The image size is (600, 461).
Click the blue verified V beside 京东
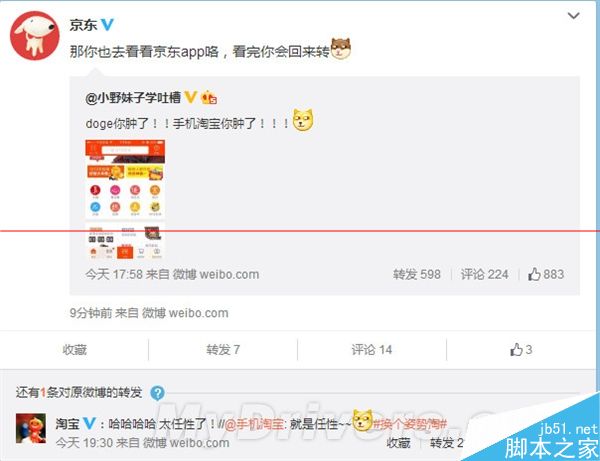107,25
